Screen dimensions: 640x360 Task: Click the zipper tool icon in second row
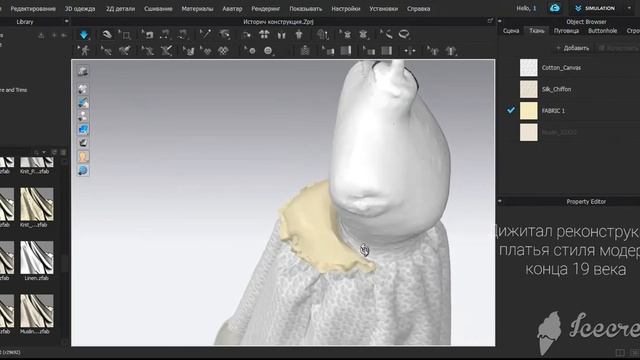pos(305,51)
